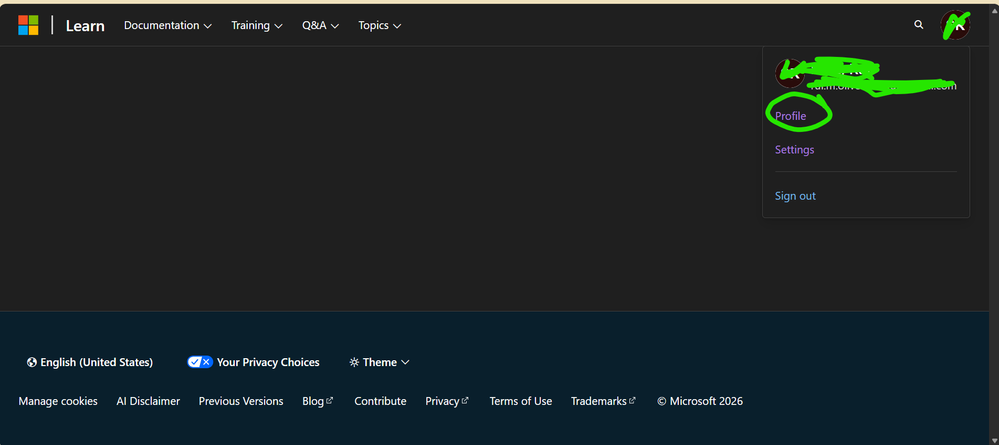
Task: Toggle the Privacy Choices check icon
Action: [200, 362]
